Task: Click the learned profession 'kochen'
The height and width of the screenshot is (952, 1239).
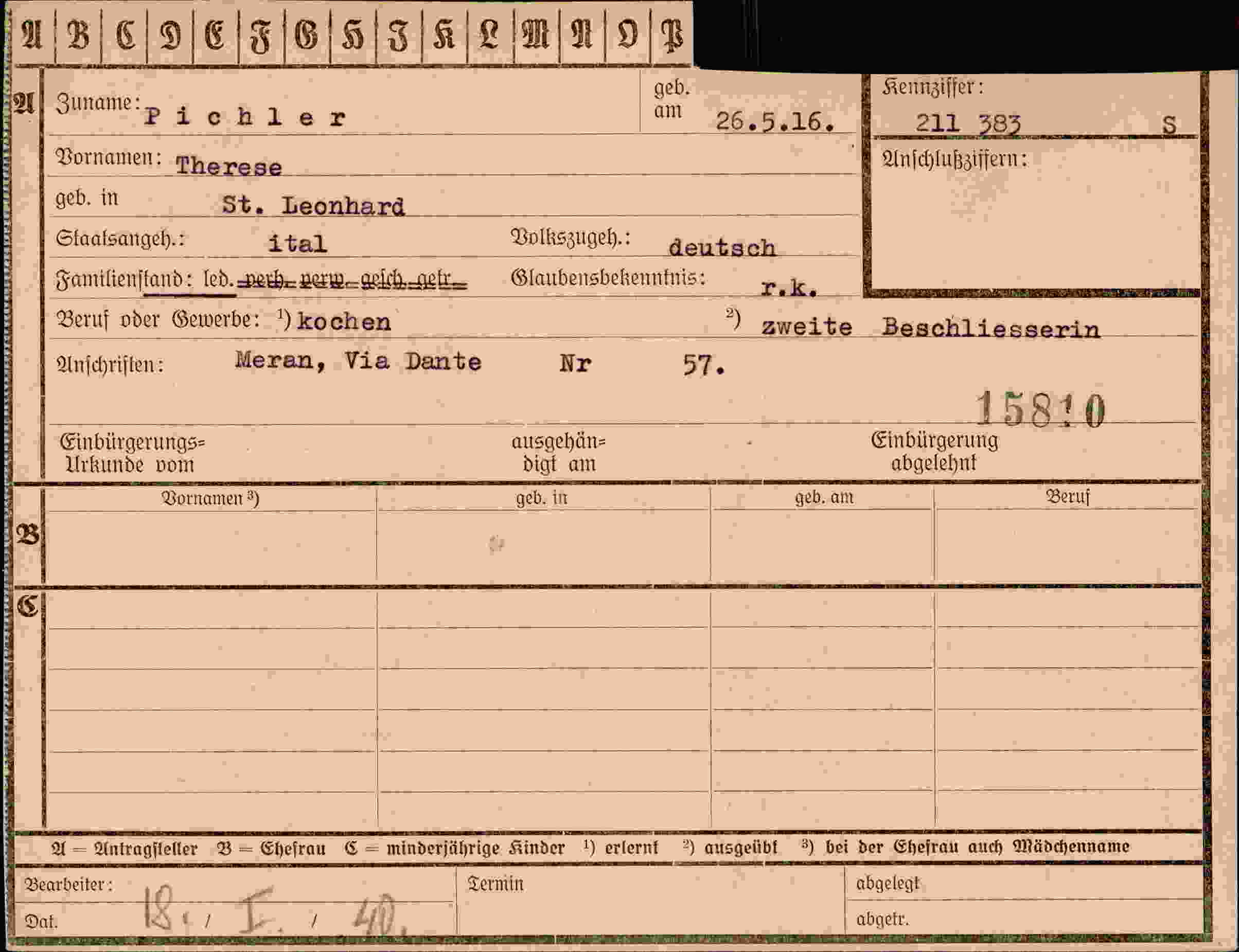Action: [344, 322]
